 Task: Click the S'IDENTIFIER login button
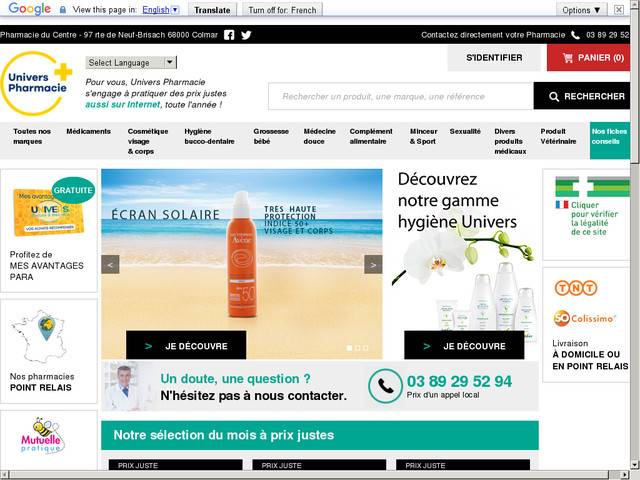pos(494,58)
